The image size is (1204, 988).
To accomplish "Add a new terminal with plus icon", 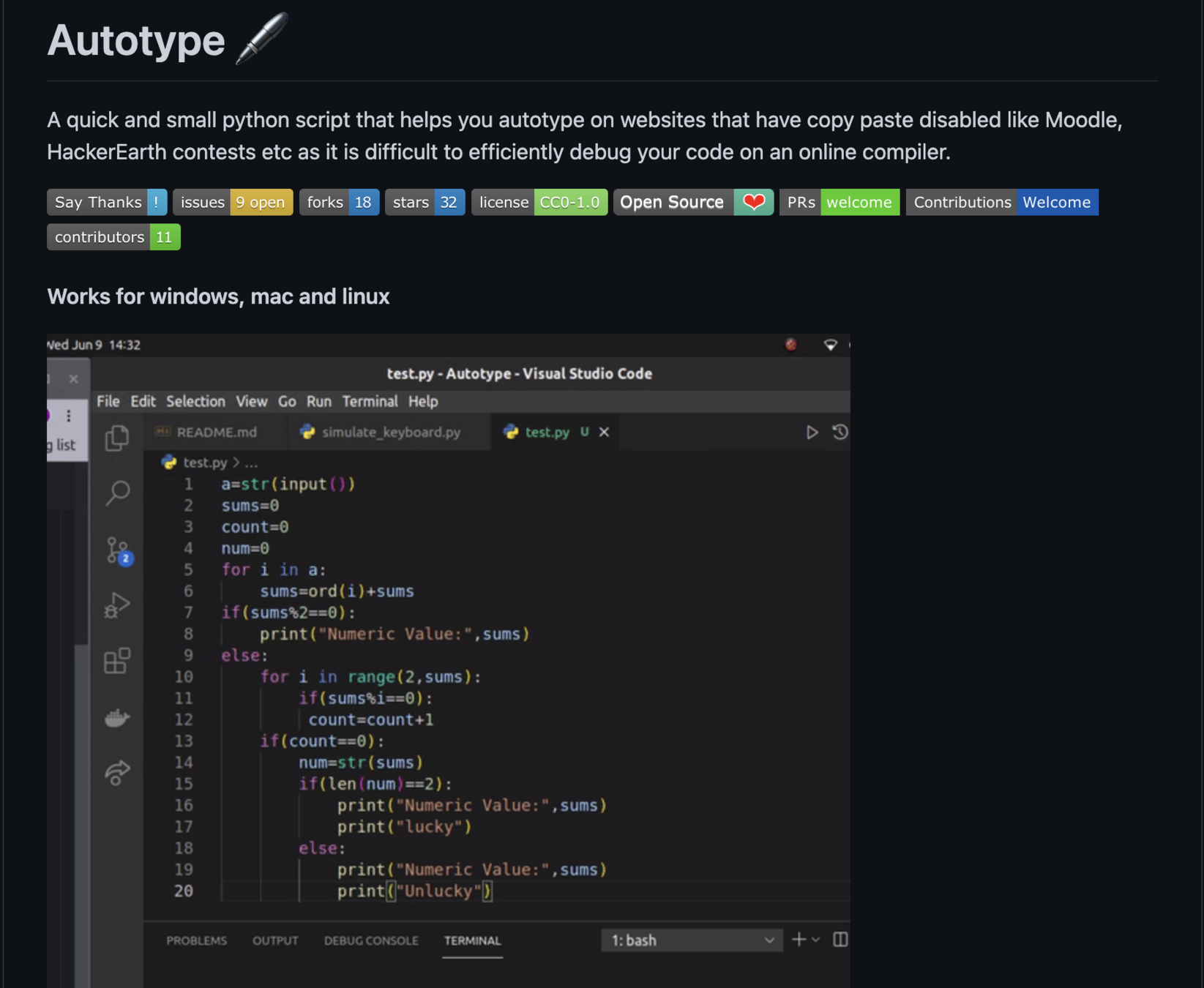I will pyautogui.click(x=799, y=940).
